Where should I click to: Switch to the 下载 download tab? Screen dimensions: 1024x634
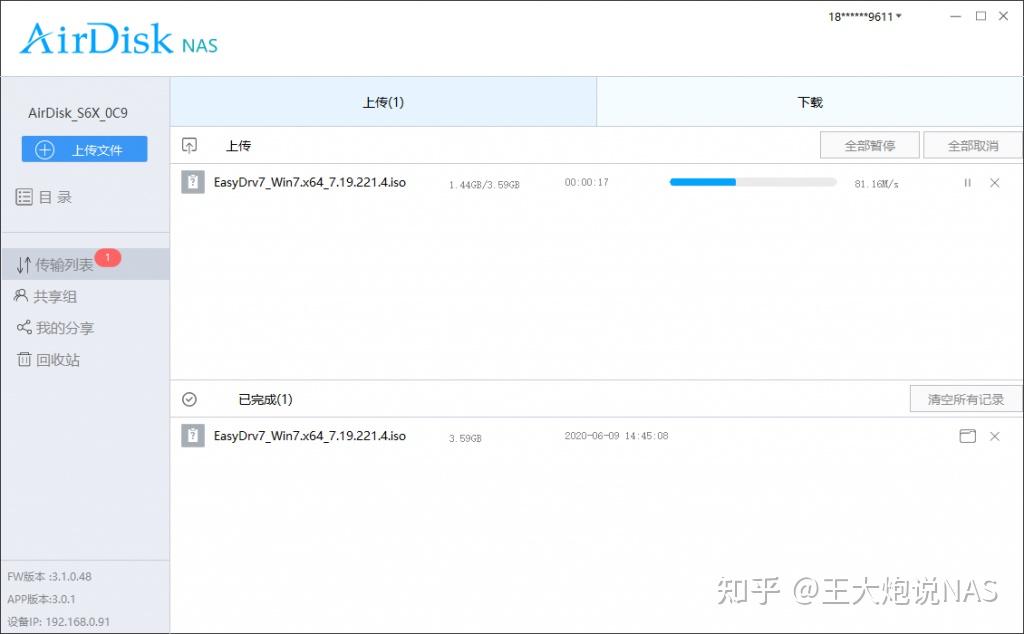pyautogui.click(x=809, y=101)
